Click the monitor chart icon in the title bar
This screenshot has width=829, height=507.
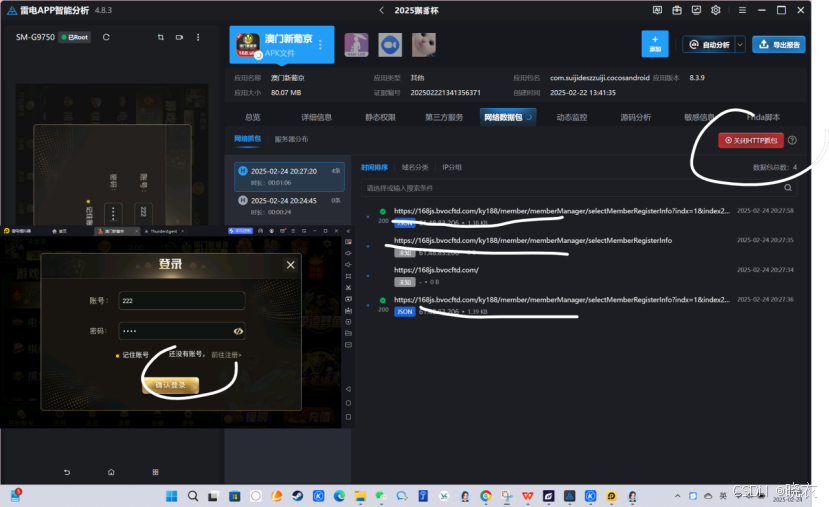(x=696, y=10)
